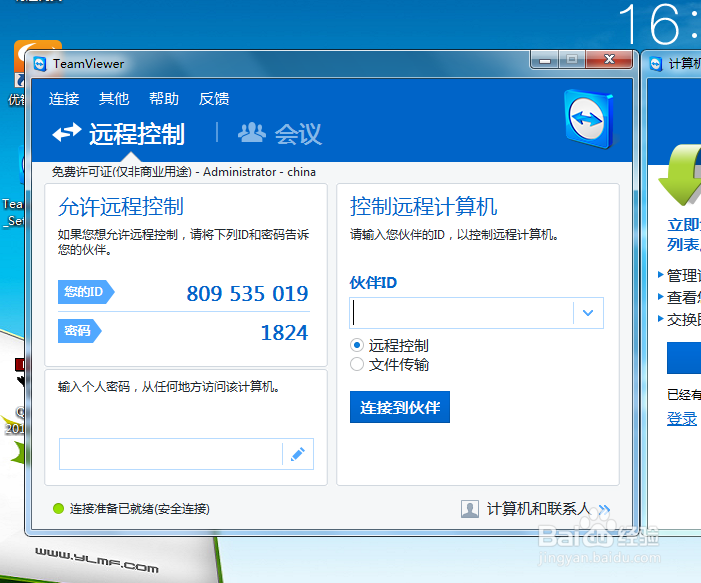Click the blue button in the side window
Image resolution: width=701 pixels, height=583 pixels.
(x=684, y=358)
